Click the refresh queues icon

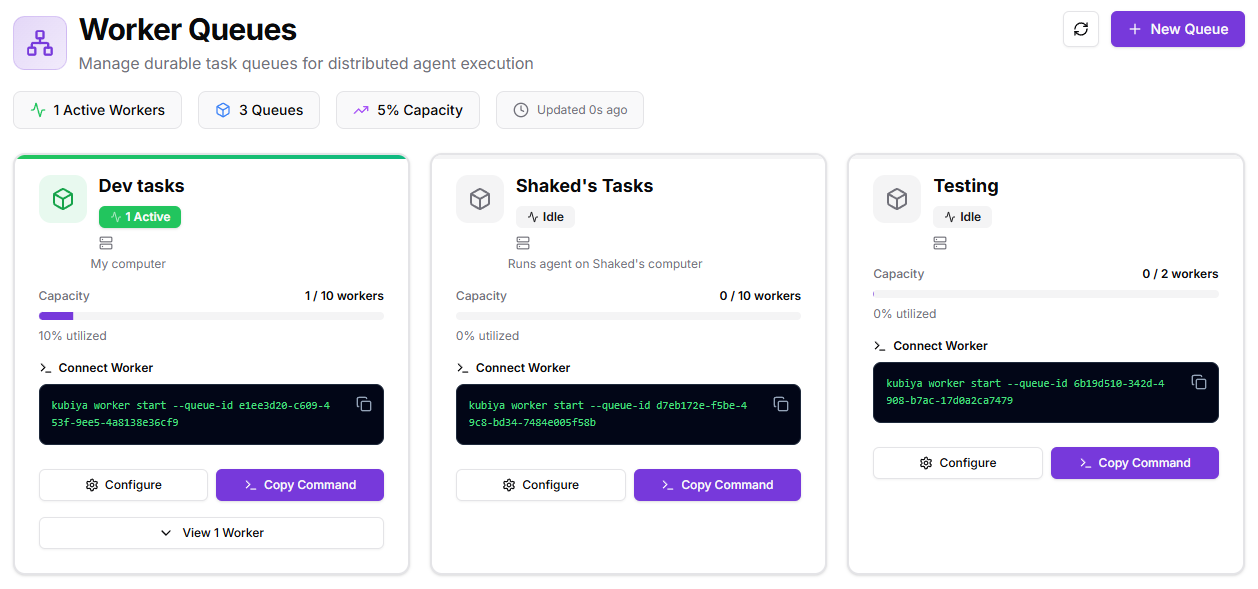[x=1081, y=29]
